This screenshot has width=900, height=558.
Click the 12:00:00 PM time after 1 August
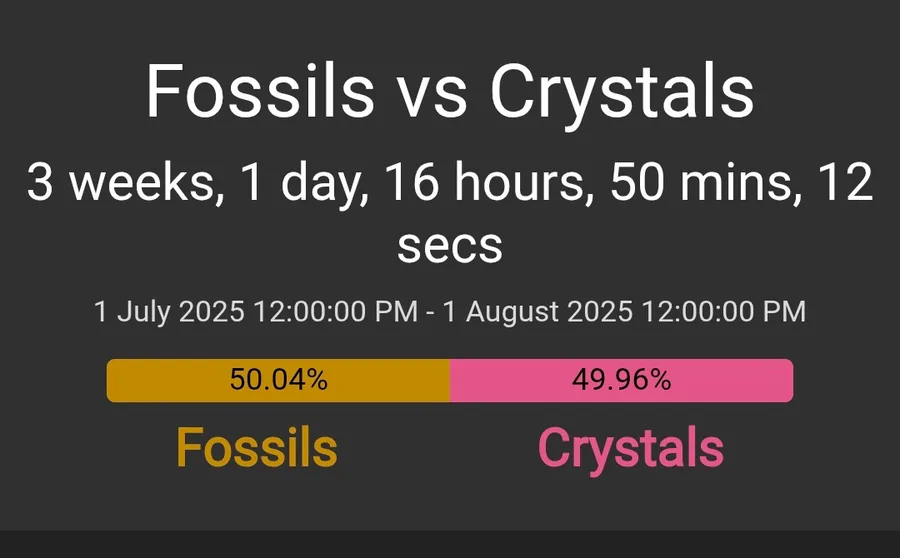[724, 311]
